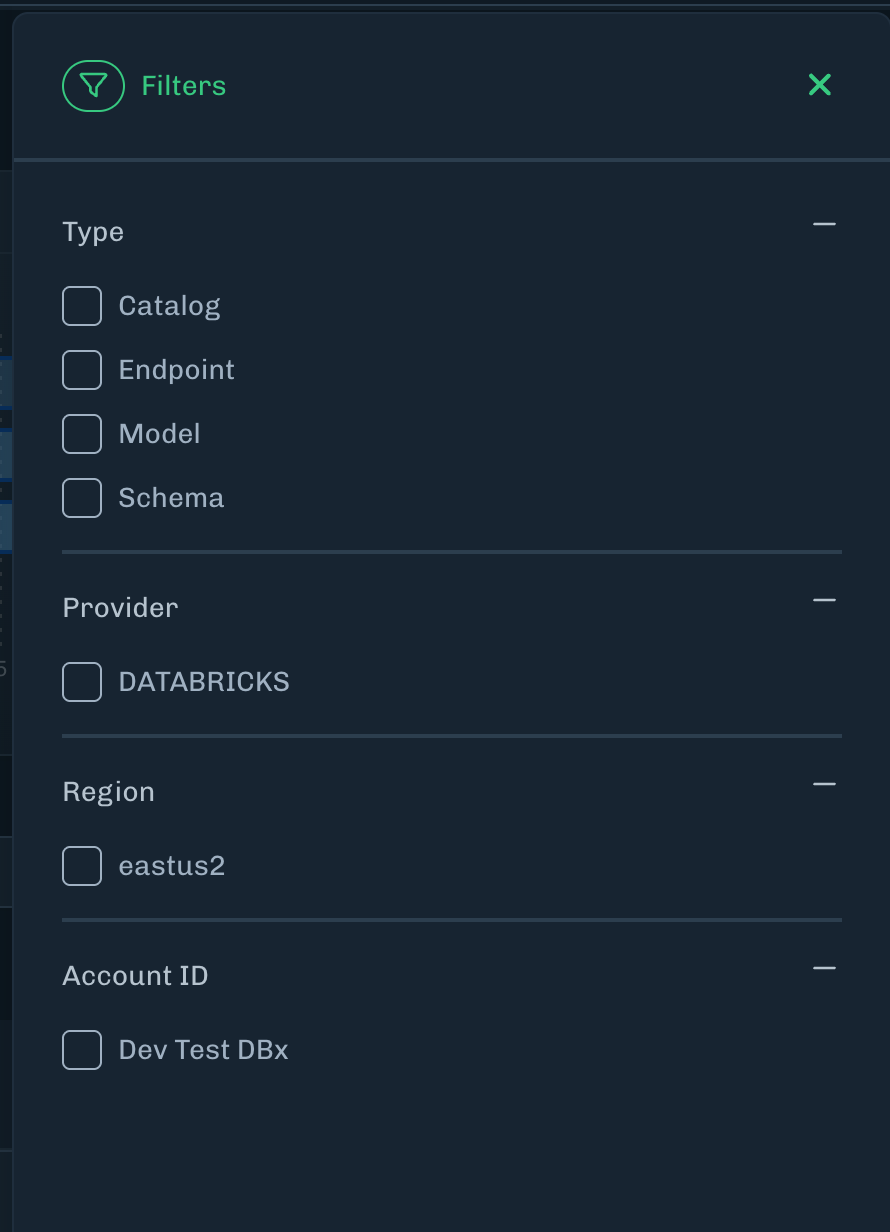Collapse the Provider filter section
The height and width of the screenshot is (1232, 890).
click(x=824, y=600)
